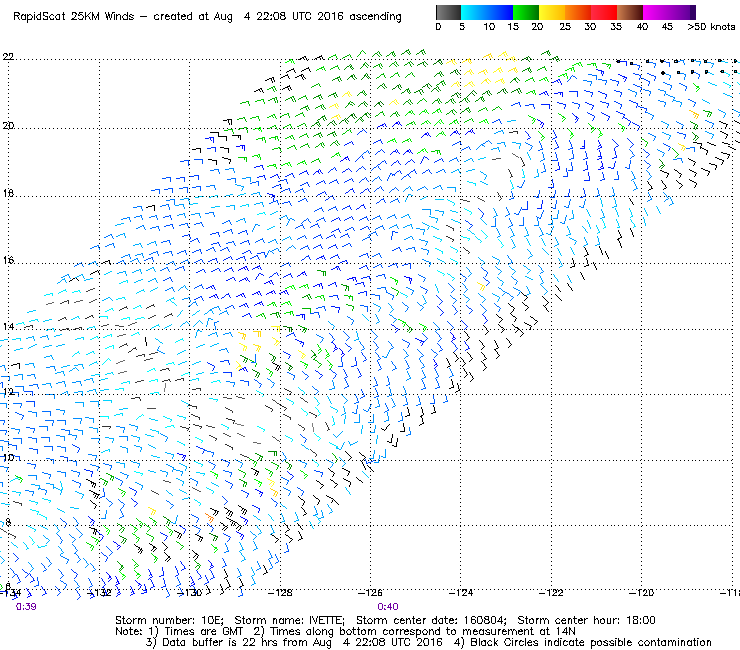Image resolution: width=740 pixels, height=650 pixels.
Task: Click the "Black Circles indicate possible contamination" note
Action: 591,642
